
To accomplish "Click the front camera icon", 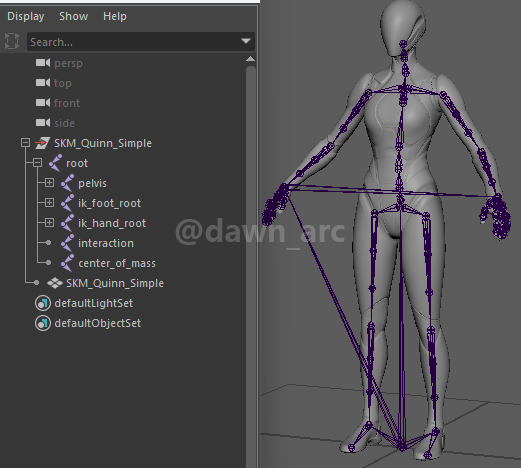I will pyautogui.click(x=43, y=103).
